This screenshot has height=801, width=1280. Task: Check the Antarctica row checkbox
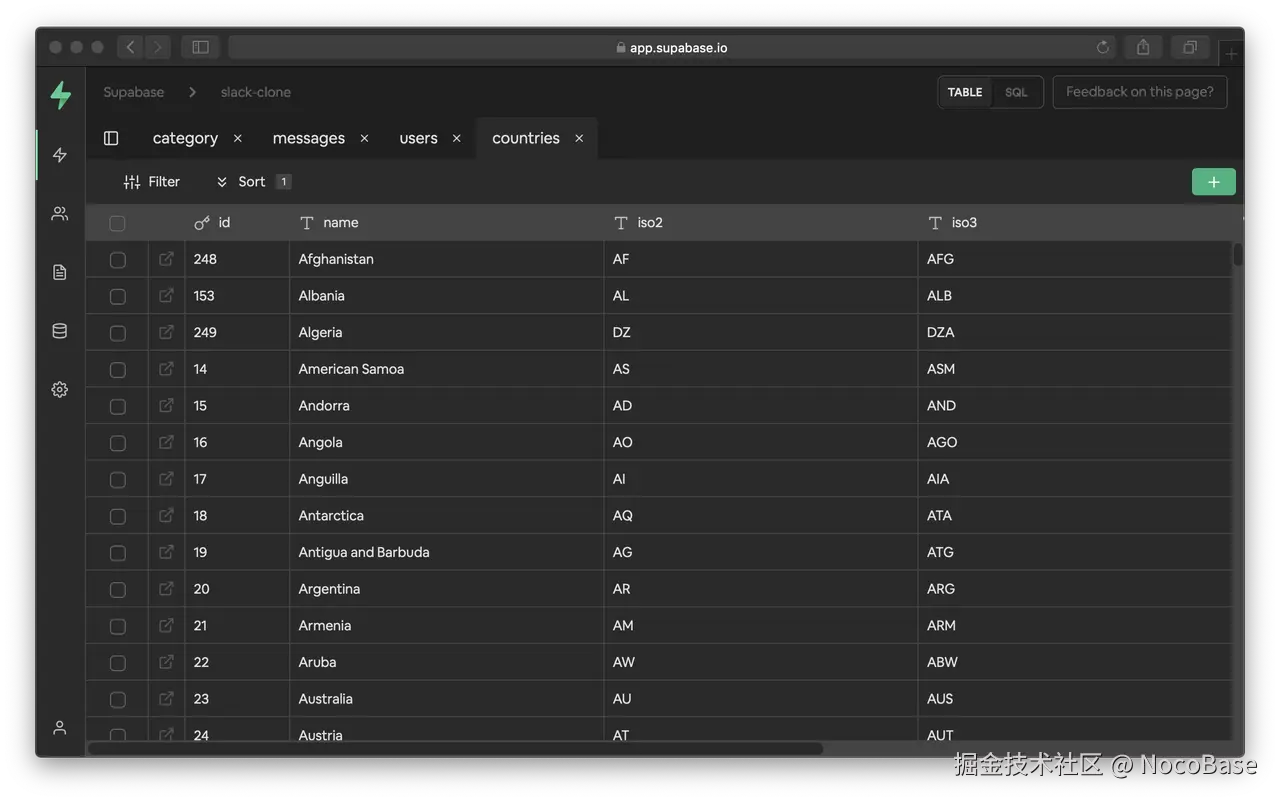click(x=117, y=516)
